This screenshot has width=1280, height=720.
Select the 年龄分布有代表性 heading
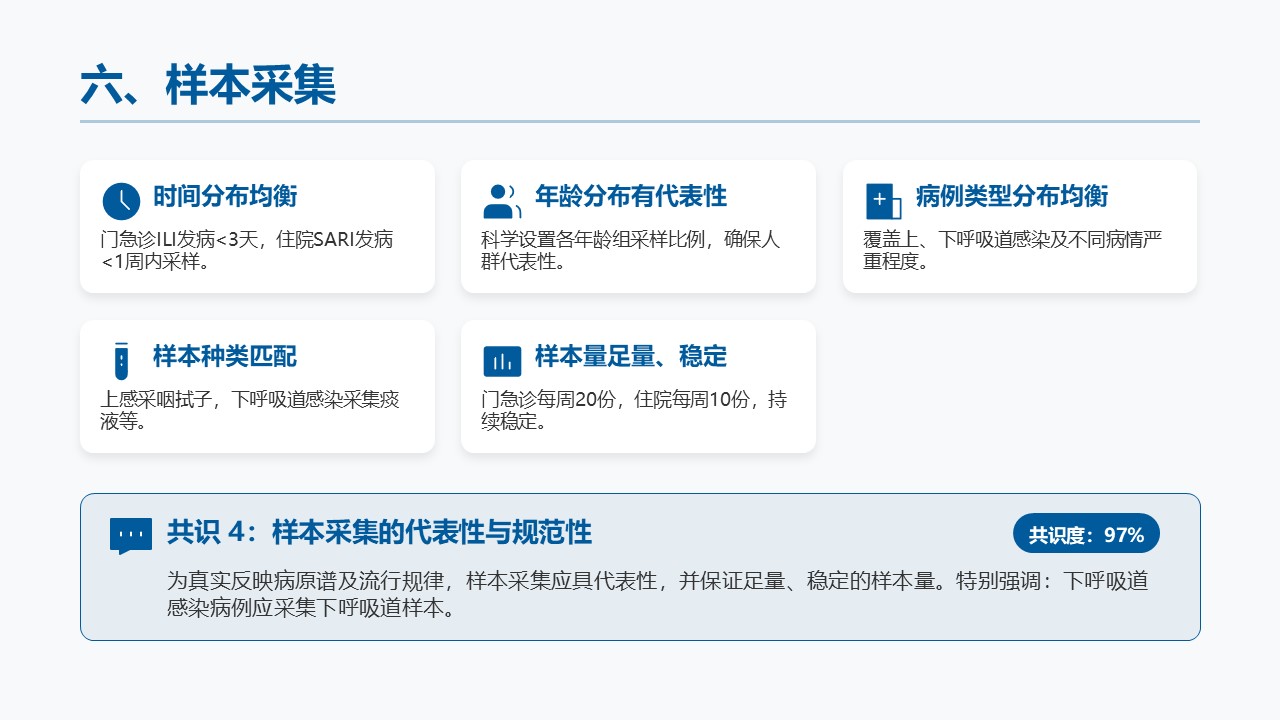pos(631,196)
